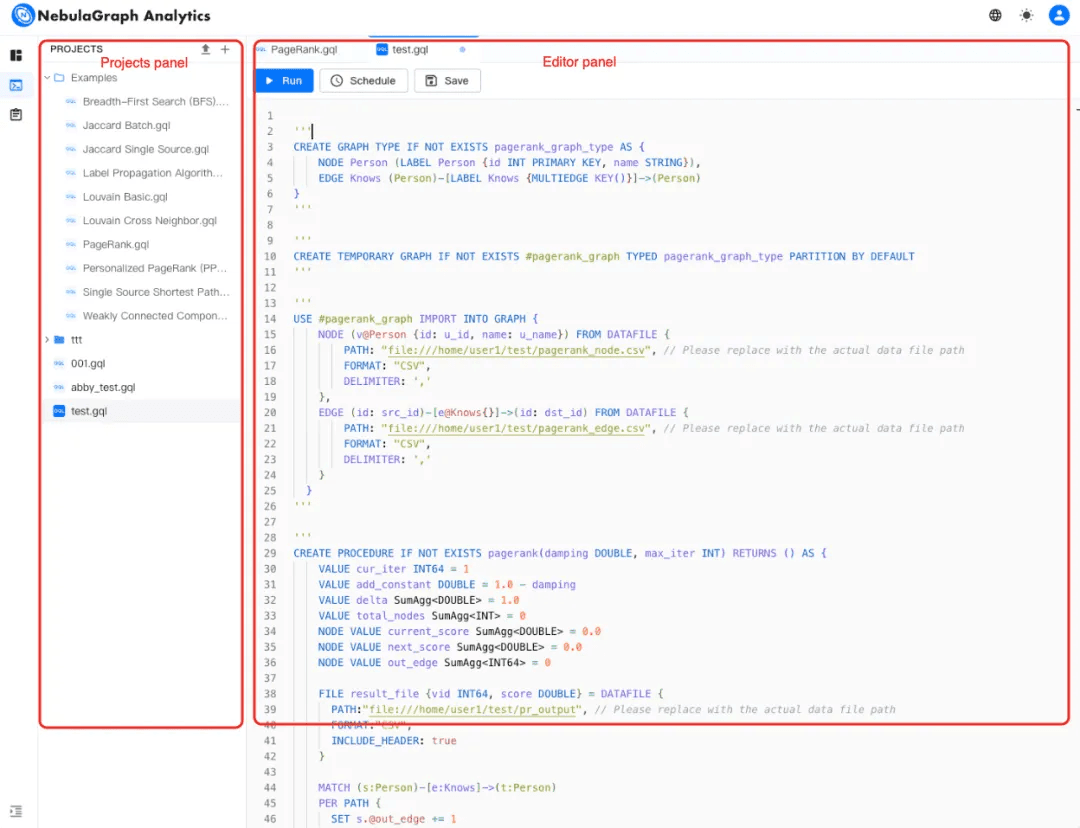This screenshot has width=1080, height=828.
Task: Open Breadth-First Search (BFS) file
Action: (x=155, y=101)
